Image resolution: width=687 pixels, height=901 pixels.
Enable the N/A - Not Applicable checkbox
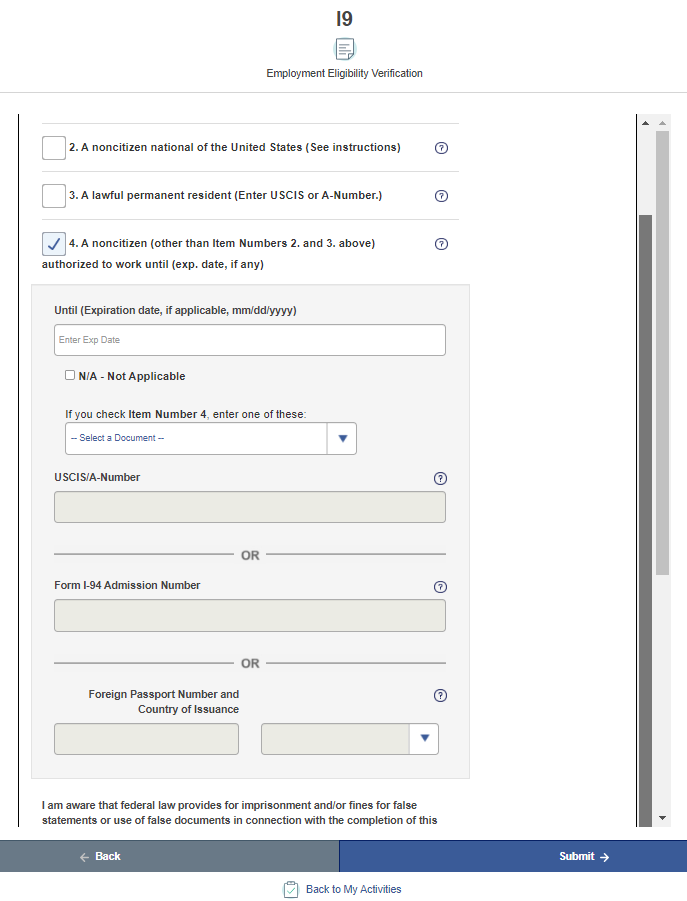pos(70,376)
